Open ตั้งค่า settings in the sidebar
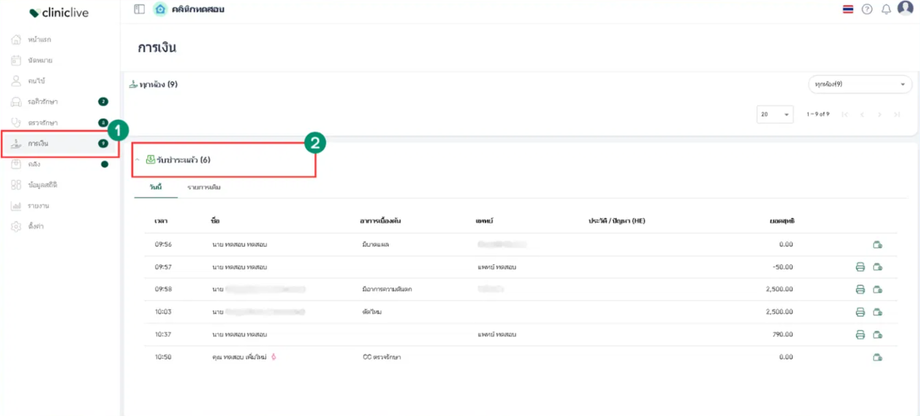Screen dimensions: 920x416 click(38, 227)
